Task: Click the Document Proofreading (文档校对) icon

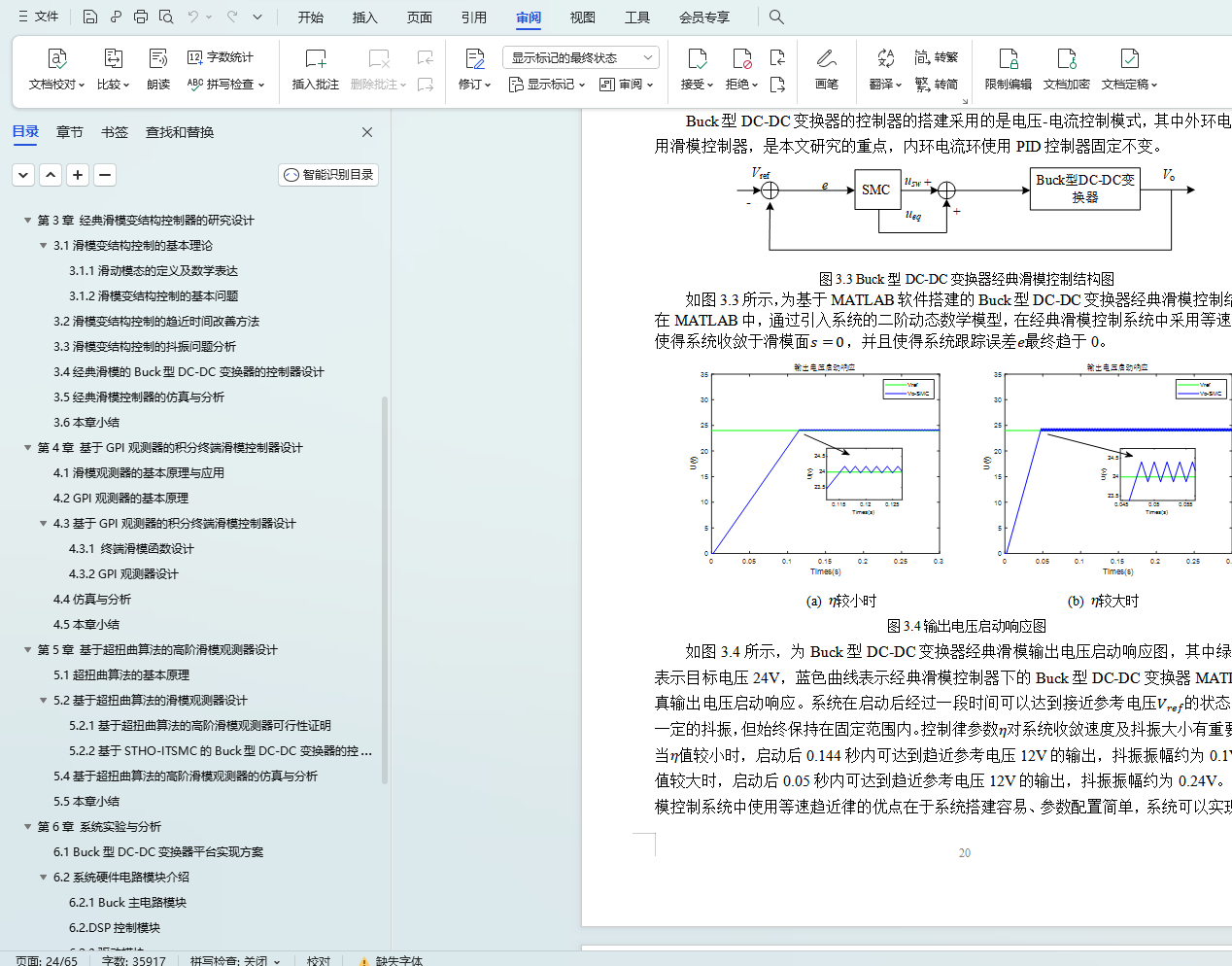Action: point(57,58)
